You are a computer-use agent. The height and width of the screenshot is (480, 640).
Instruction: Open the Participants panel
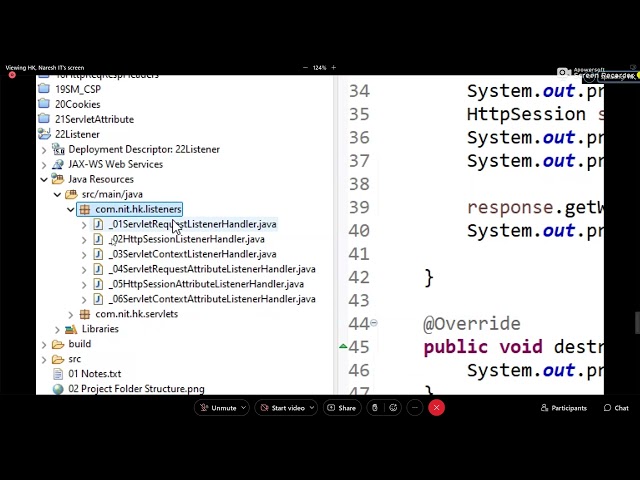coord(563,408)
